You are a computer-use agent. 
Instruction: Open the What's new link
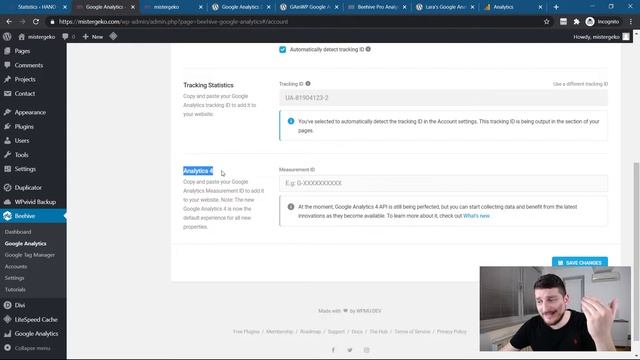point(476,216)
